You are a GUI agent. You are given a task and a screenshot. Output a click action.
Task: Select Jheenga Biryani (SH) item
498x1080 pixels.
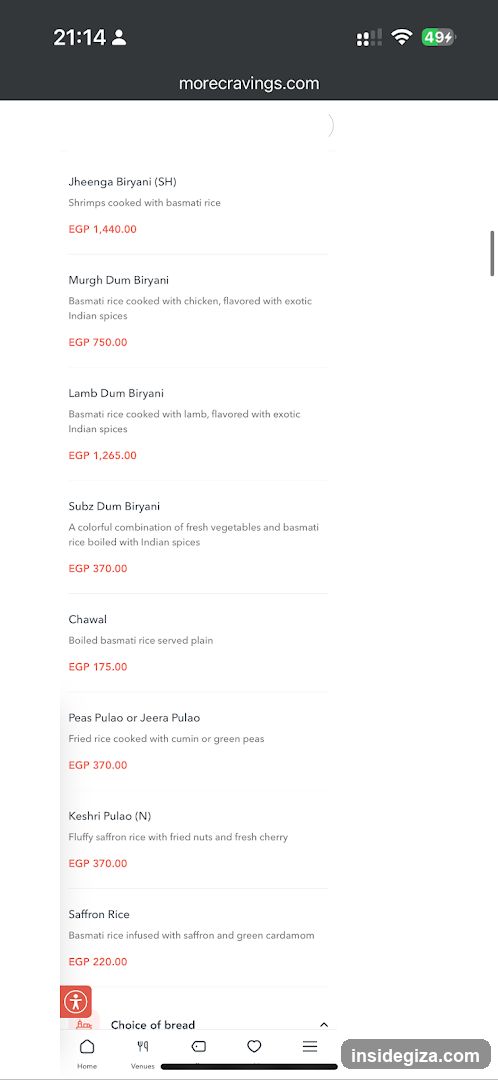click(x=198, y=205)
